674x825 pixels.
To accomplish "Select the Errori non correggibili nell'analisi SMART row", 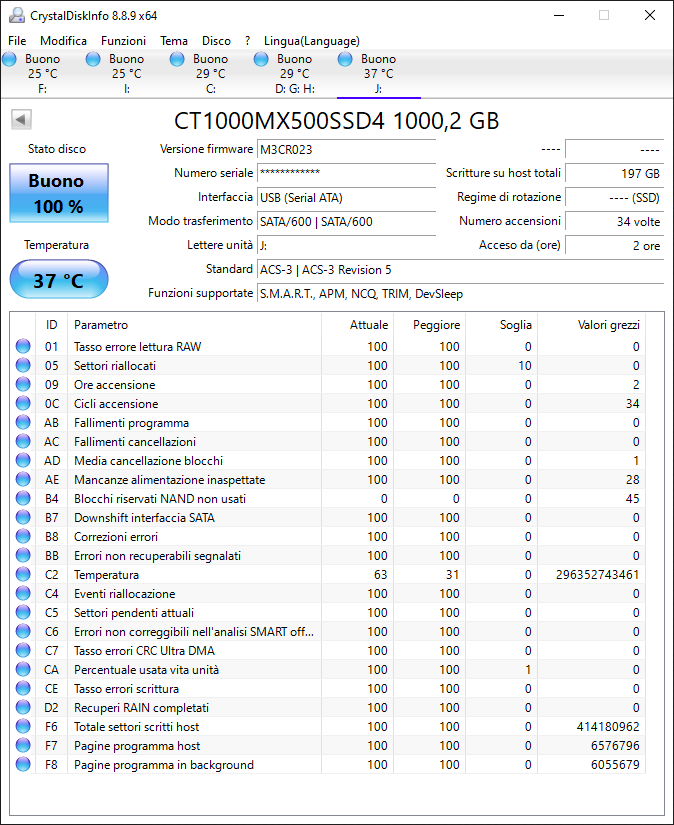I will (328, 631).
